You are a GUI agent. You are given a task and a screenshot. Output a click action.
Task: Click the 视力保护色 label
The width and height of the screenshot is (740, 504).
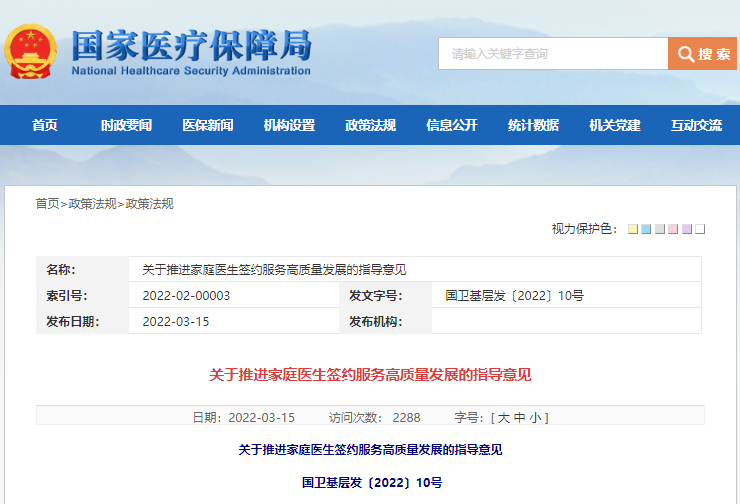(x=584, y=229)
